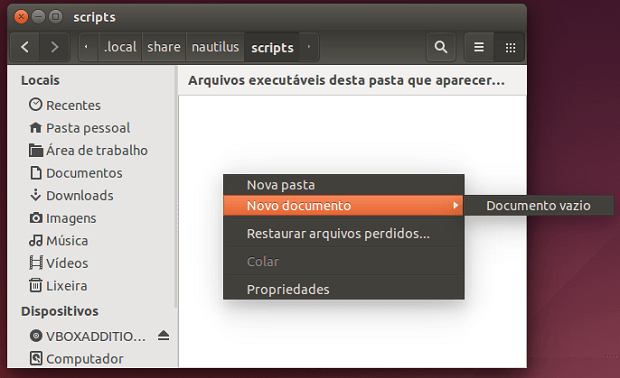
Task: Navigate to .local in path bar
Action: [120, 47]
